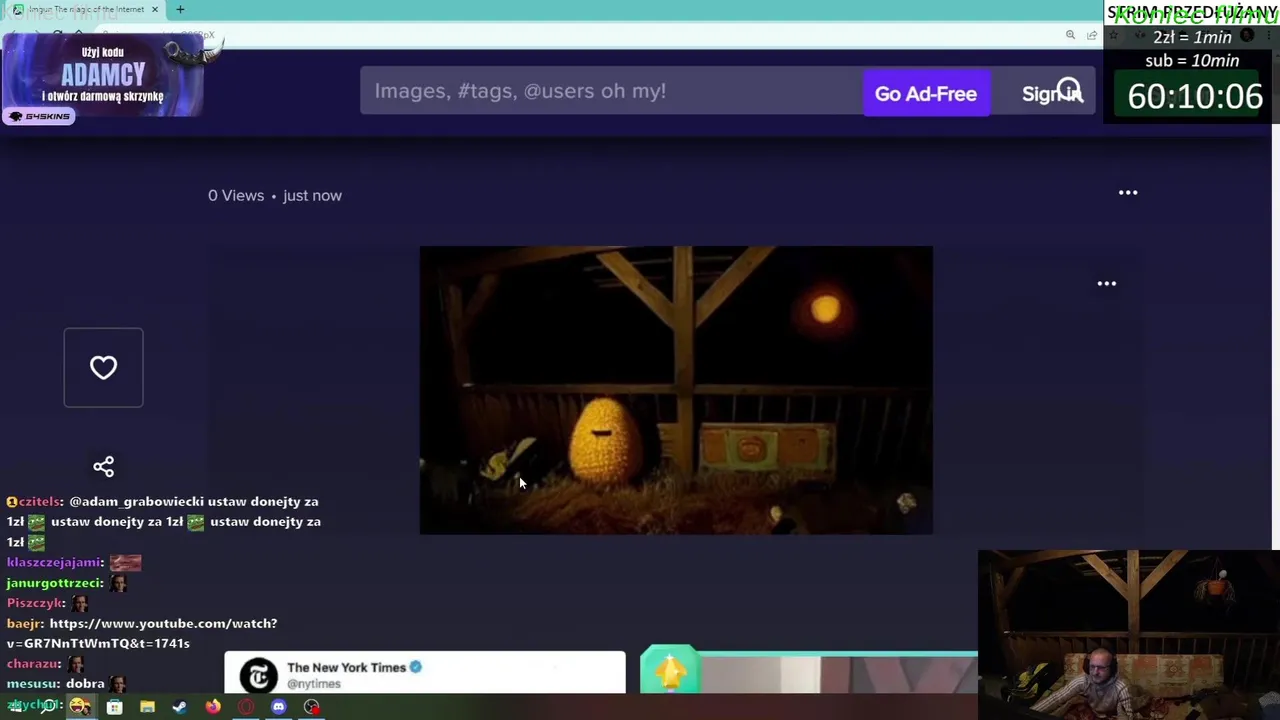This screenshot has height=720, width=1280.
Task: Focus the Imgur search input field
Action: (611, 91)
